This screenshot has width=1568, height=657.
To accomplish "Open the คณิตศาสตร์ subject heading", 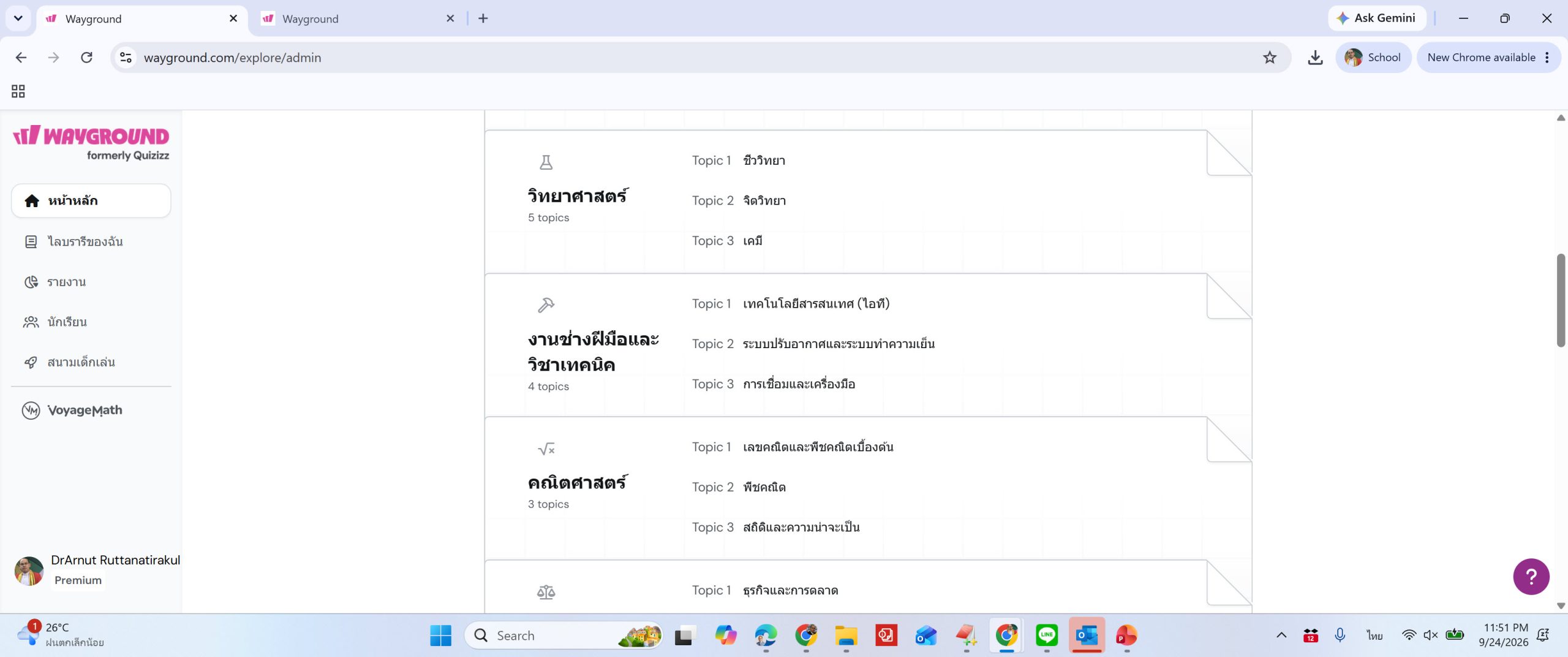I will (x=578, y=483).
